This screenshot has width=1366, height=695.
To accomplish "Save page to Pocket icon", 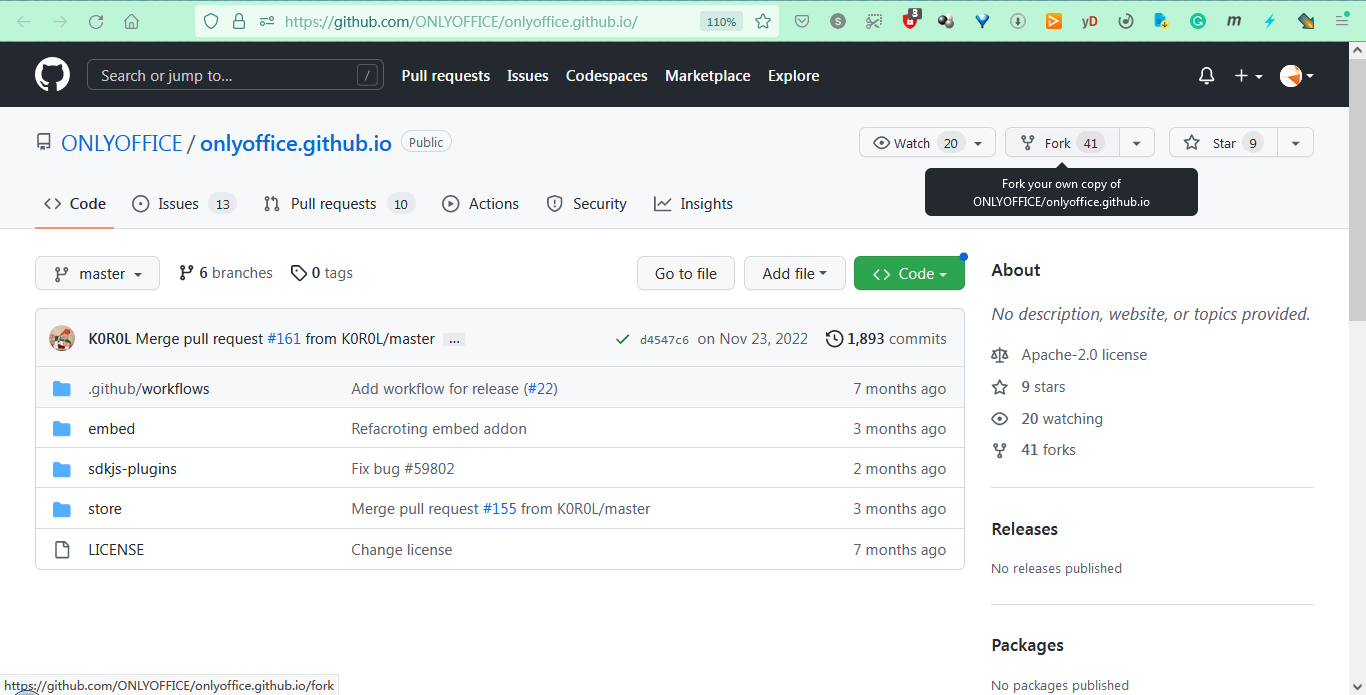I will point(802,21).
